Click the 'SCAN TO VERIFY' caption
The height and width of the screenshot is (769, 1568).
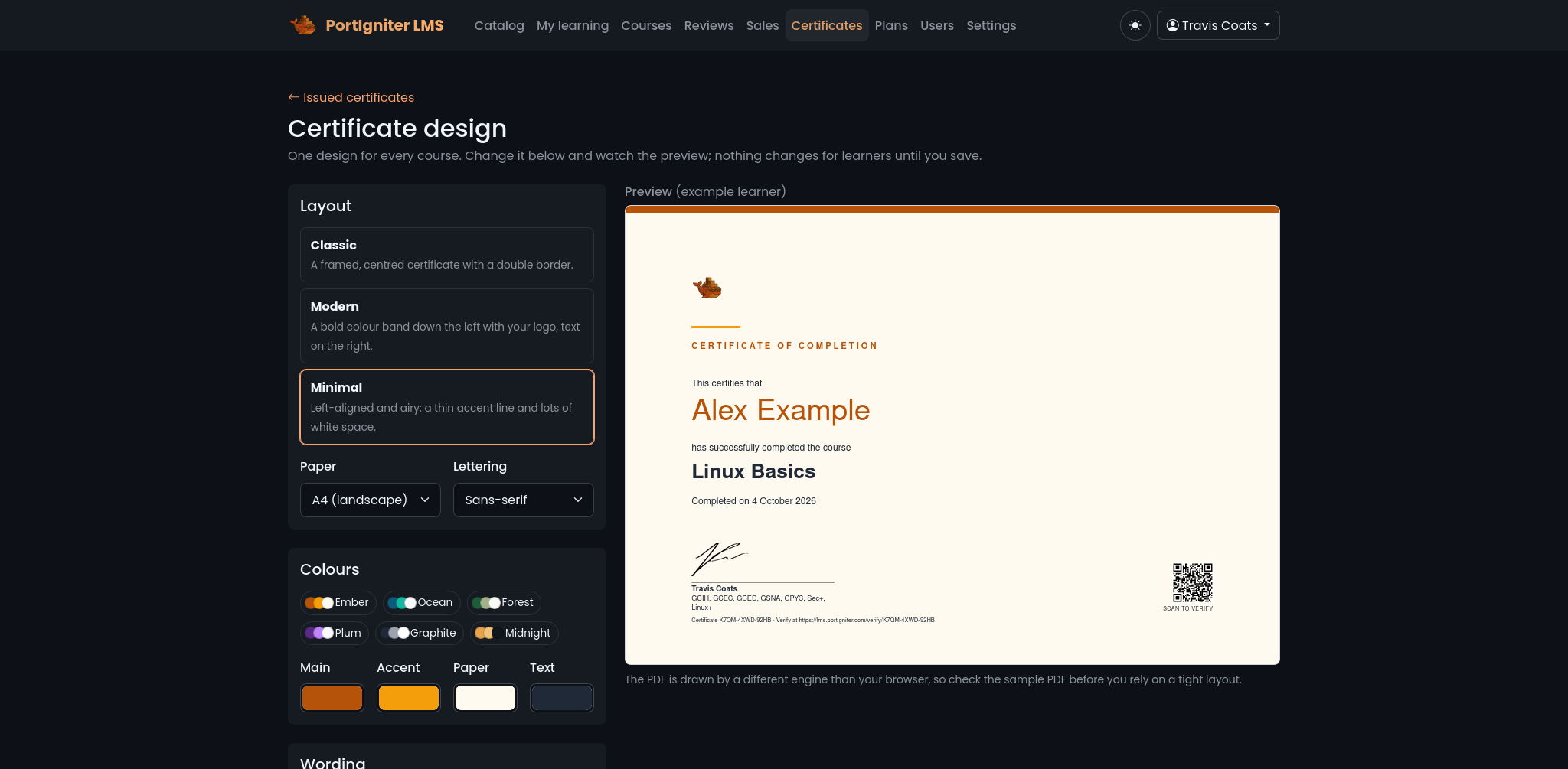[x=1188, y=608]
